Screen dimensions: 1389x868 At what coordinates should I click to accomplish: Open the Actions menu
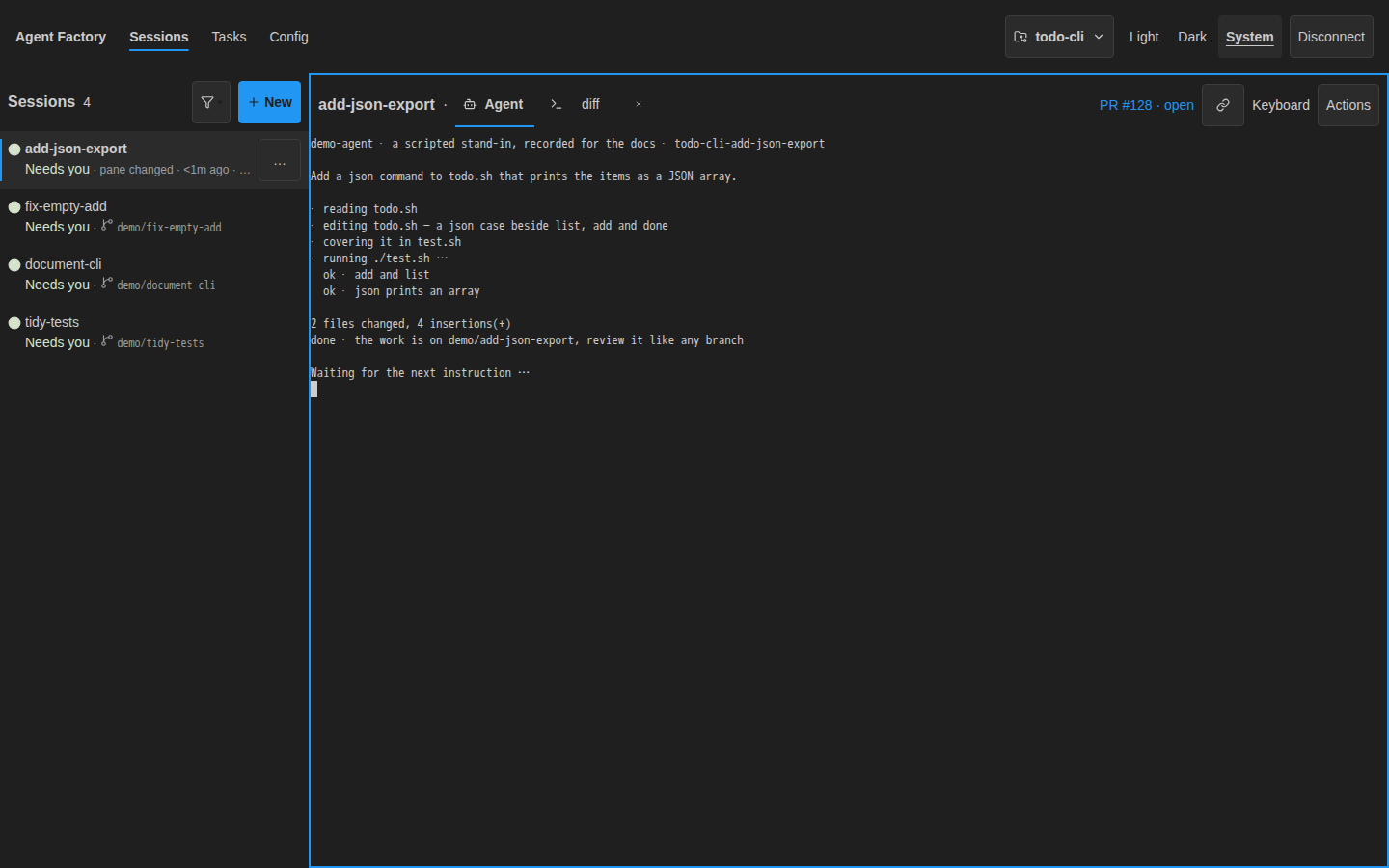click(1348, 105)
